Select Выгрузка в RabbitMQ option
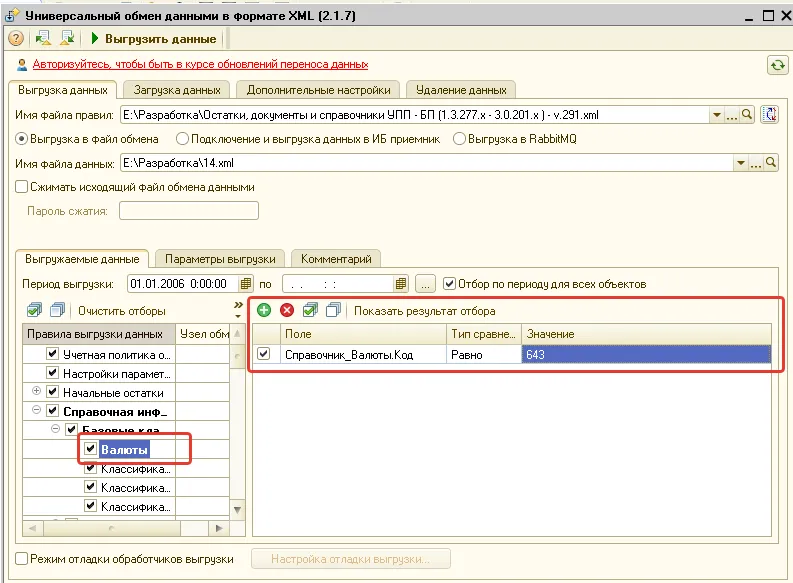 click(x=459, y=139)
